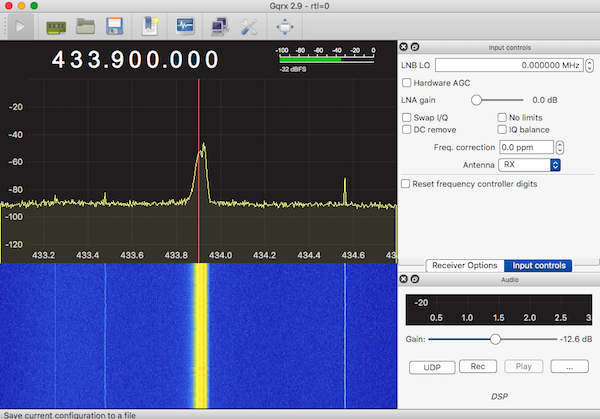Click the -12.6 dB gain value
This screenshot has height=419, width=600.
(576, 339)
